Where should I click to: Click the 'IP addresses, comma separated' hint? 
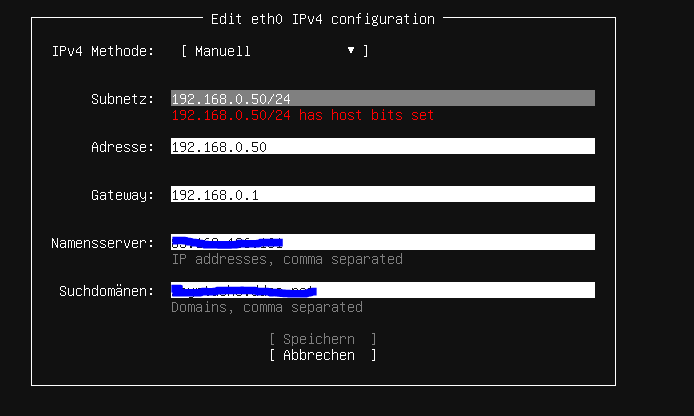pos(287,259)
